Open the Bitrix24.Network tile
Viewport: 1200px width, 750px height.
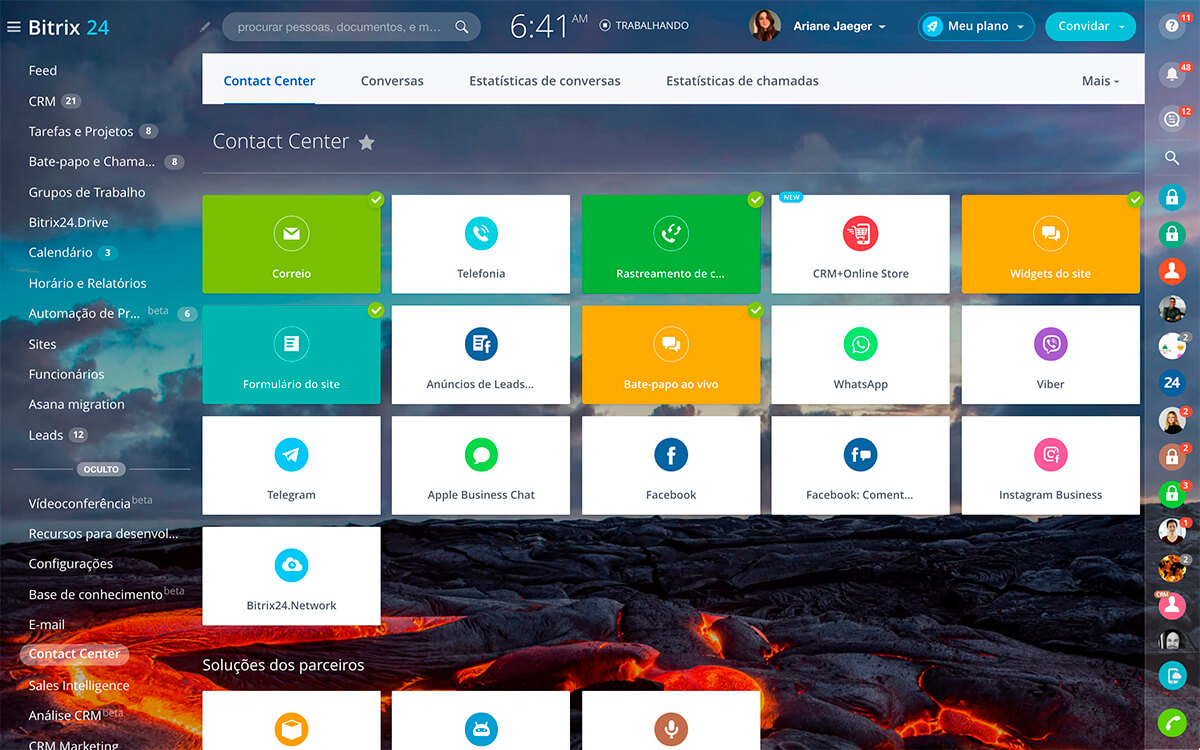coord(291,575)
